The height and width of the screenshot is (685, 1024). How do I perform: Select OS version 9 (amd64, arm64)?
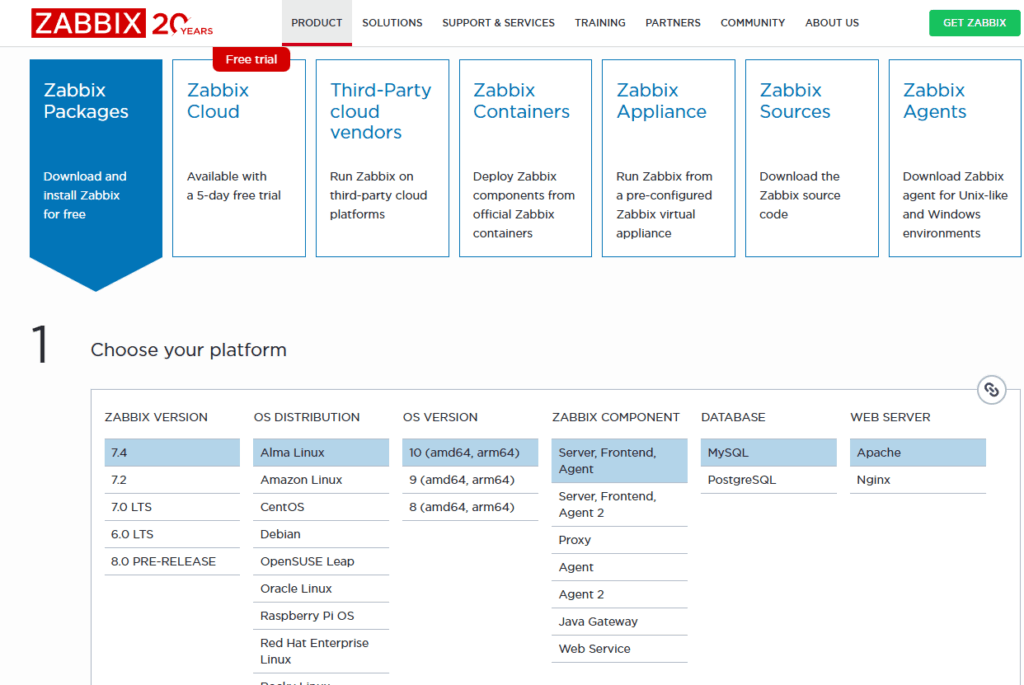462,480
